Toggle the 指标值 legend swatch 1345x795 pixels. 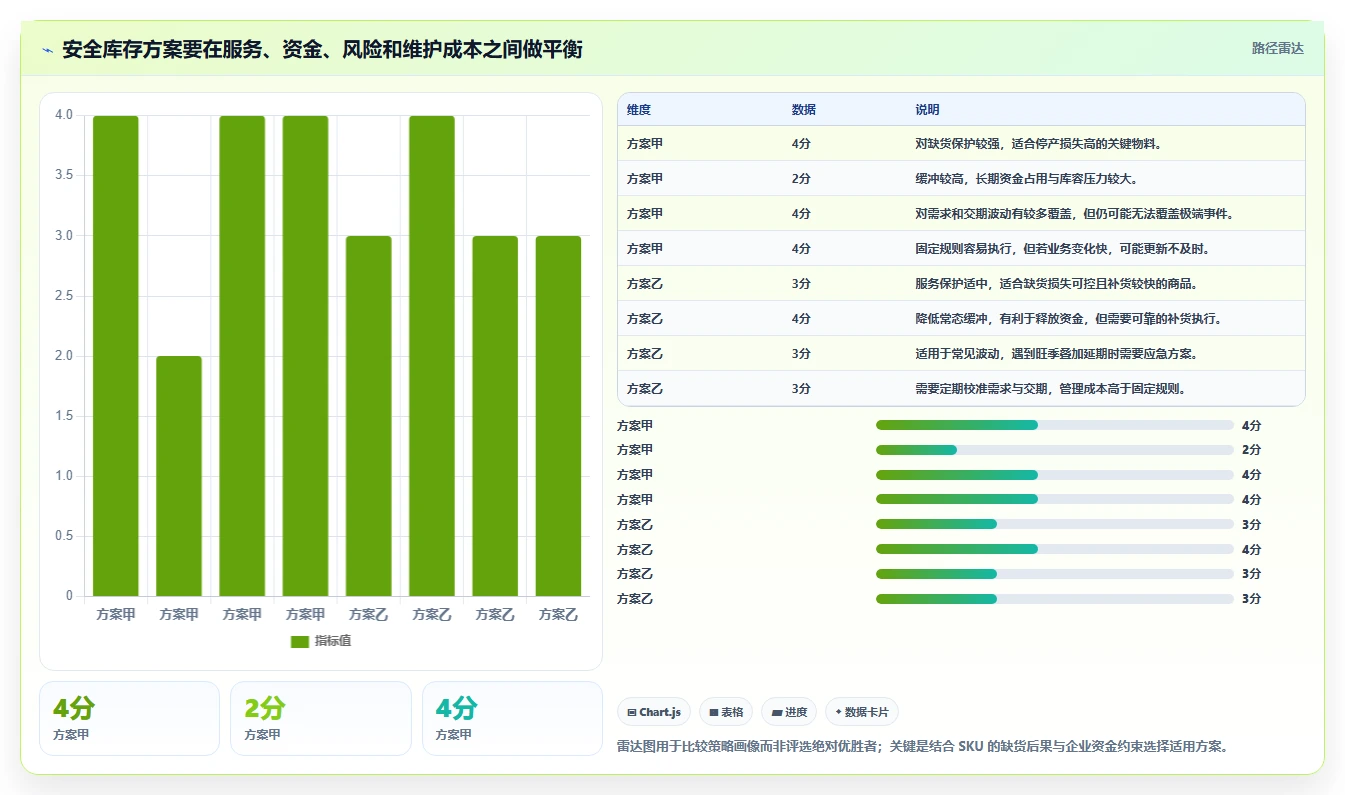[300, 641]
